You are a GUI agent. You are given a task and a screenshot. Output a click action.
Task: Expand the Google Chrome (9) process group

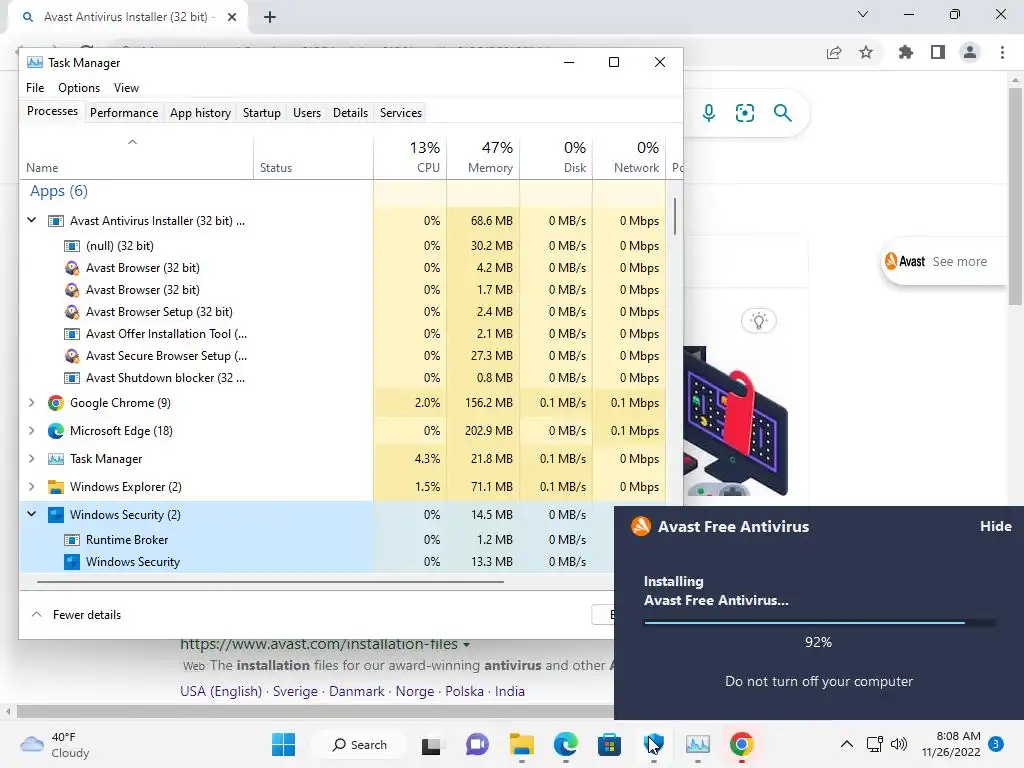coord(31,403)
